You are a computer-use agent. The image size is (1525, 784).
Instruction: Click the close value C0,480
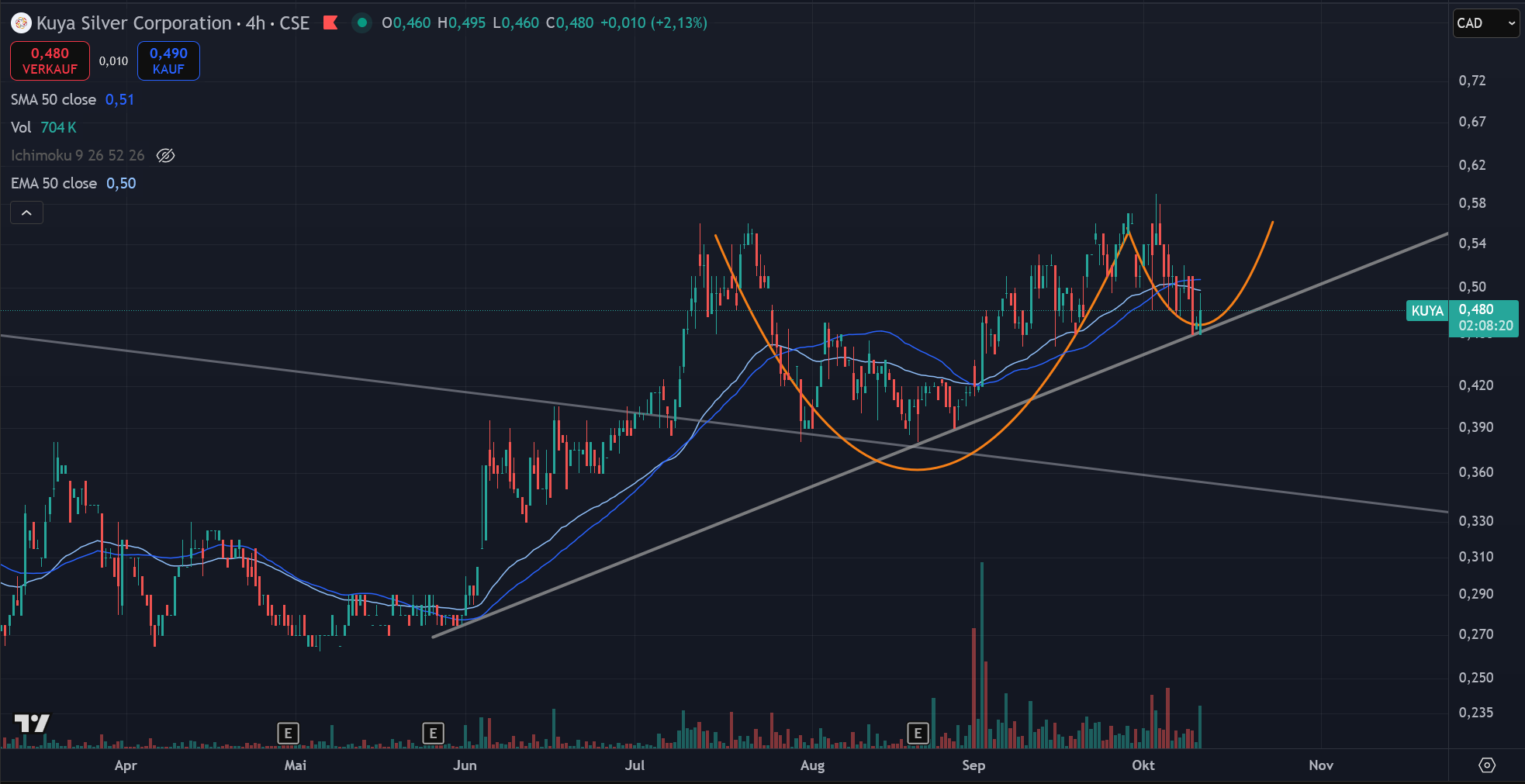pyautogui.click(x=570, y=23)
